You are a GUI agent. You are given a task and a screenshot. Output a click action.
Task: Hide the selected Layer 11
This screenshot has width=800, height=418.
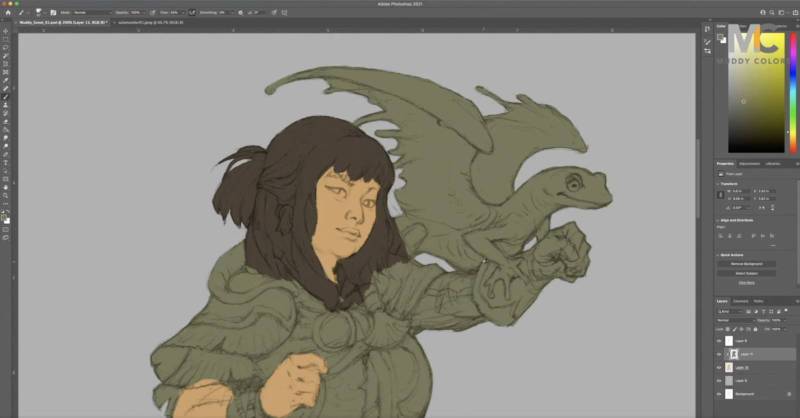[718, 354]
